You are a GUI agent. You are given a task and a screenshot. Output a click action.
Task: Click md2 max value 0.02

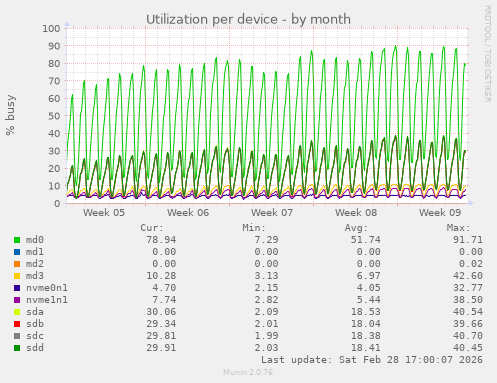pos(471,264)
